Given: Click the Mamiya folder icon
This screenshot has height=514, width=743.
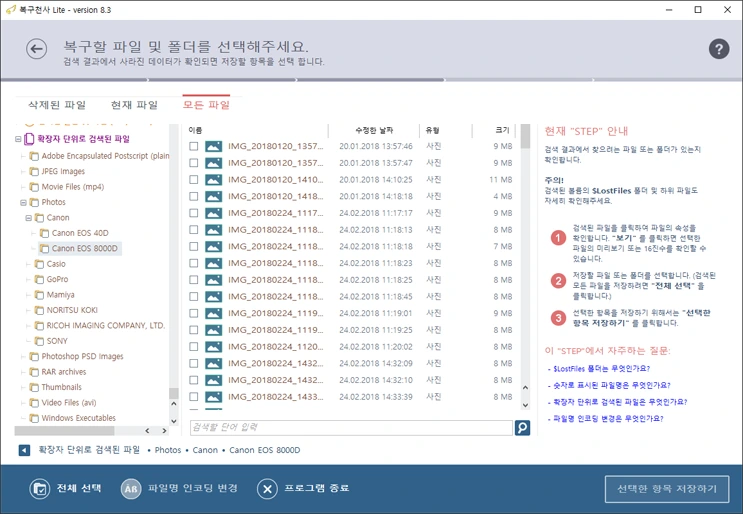Looking at the screenshot, I should tap(39, 295).
